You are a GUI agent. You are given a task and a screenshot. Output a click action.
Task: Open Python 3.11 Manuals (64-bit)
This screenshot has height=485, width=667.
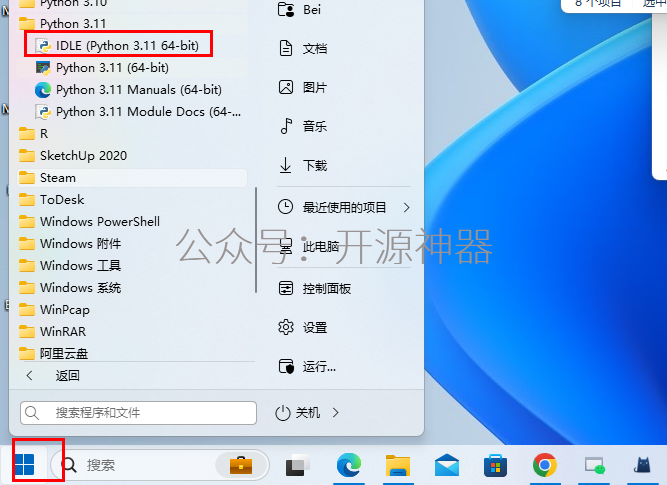pos(128,90)
